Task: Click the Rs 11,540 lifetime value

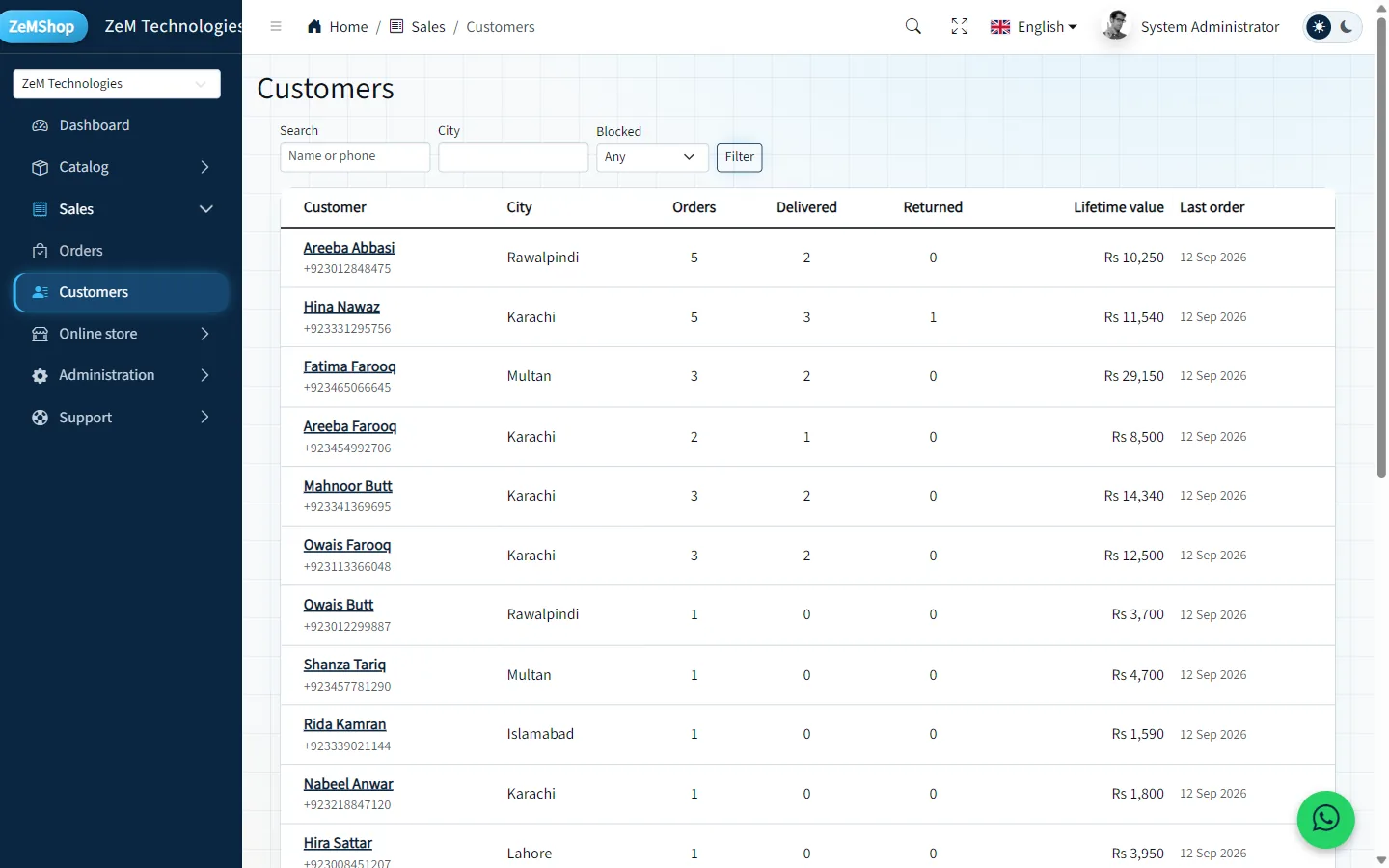Action: (x=1134, y=317)
